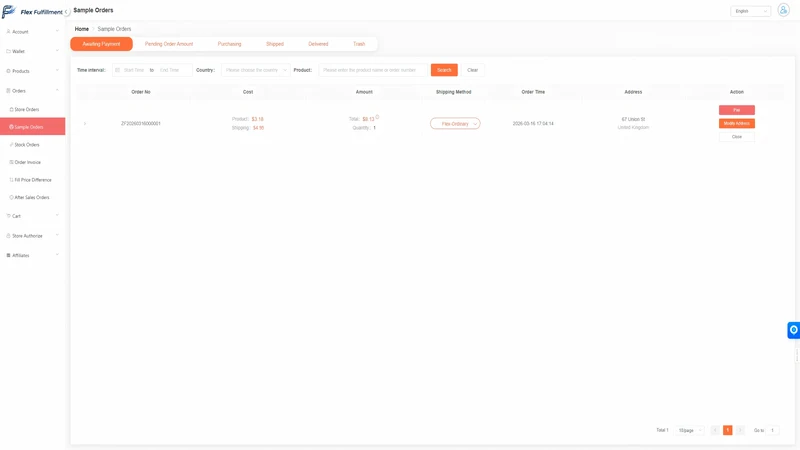Switch to the Trash tab
800x450 pixels.
[359, 44]
